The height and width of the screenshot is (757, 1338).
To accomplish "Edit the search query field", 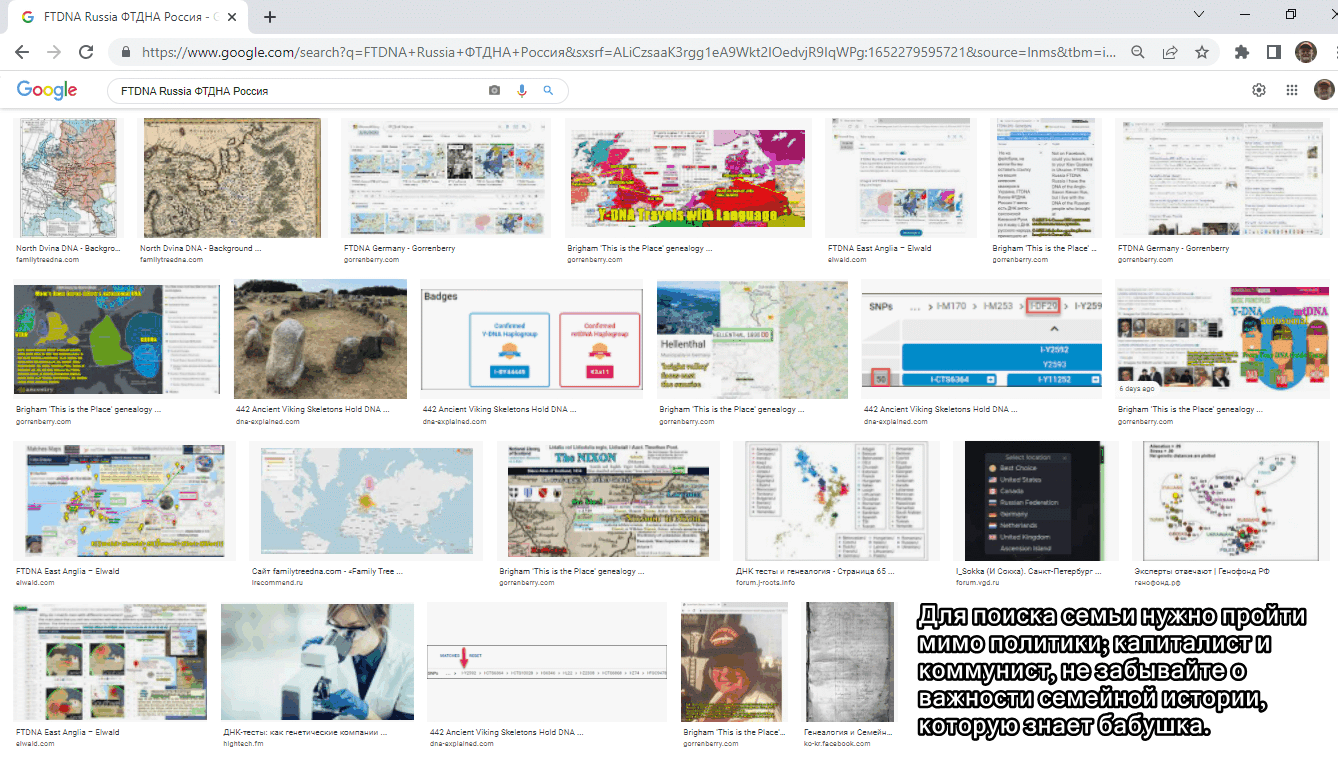I will click(x=300, y=91).
